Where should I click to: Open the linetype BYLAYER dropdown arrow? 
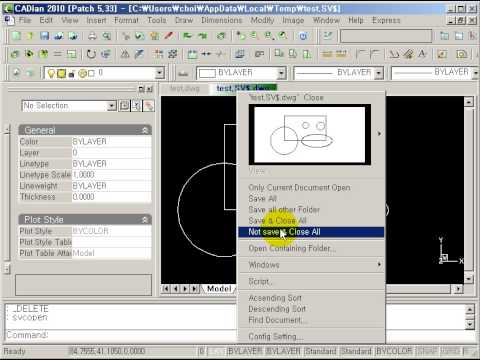click(x=379, y=73)
